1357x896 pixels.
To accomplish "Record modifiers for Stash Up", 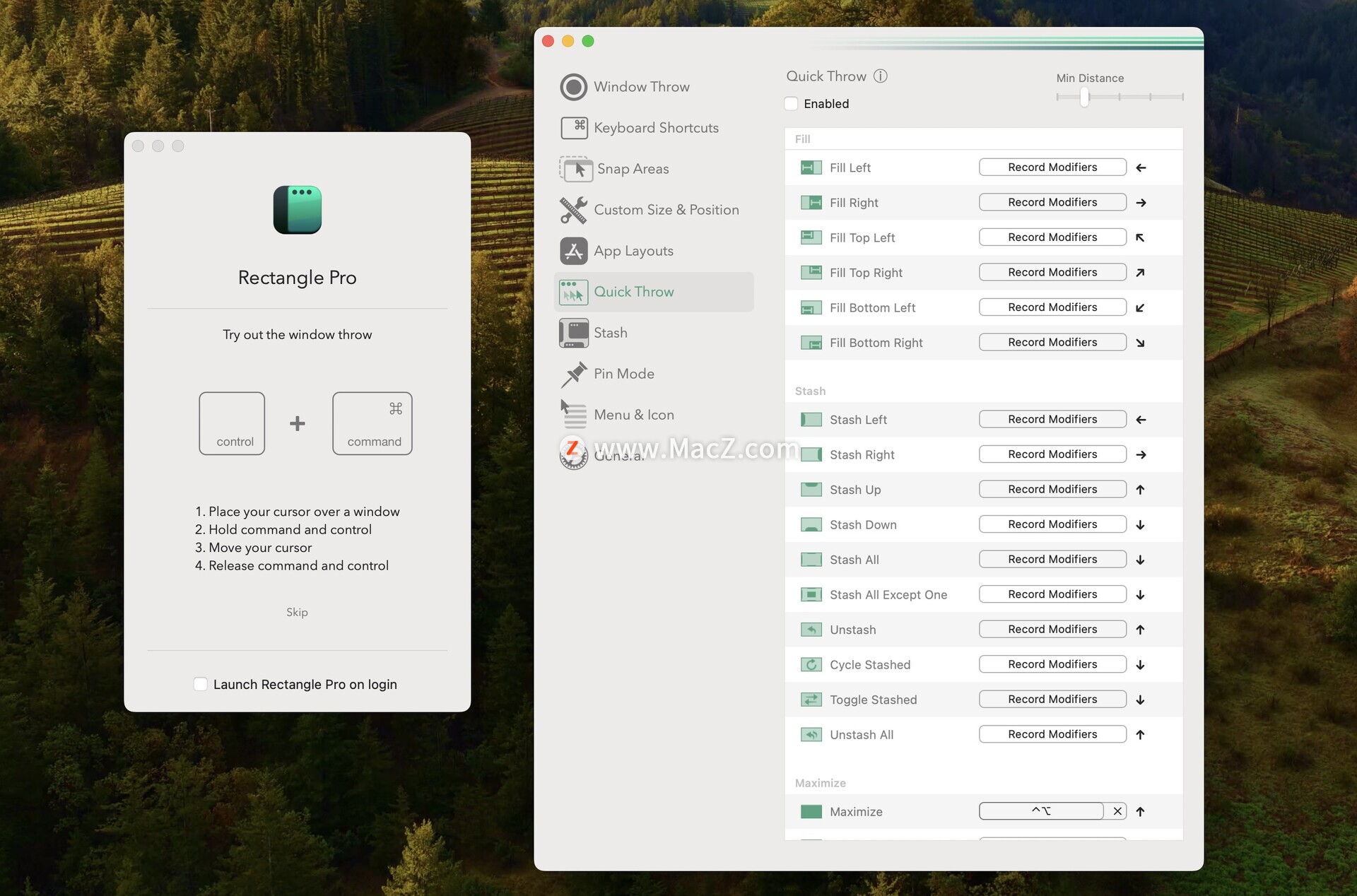I will (x=1052, y=489).
